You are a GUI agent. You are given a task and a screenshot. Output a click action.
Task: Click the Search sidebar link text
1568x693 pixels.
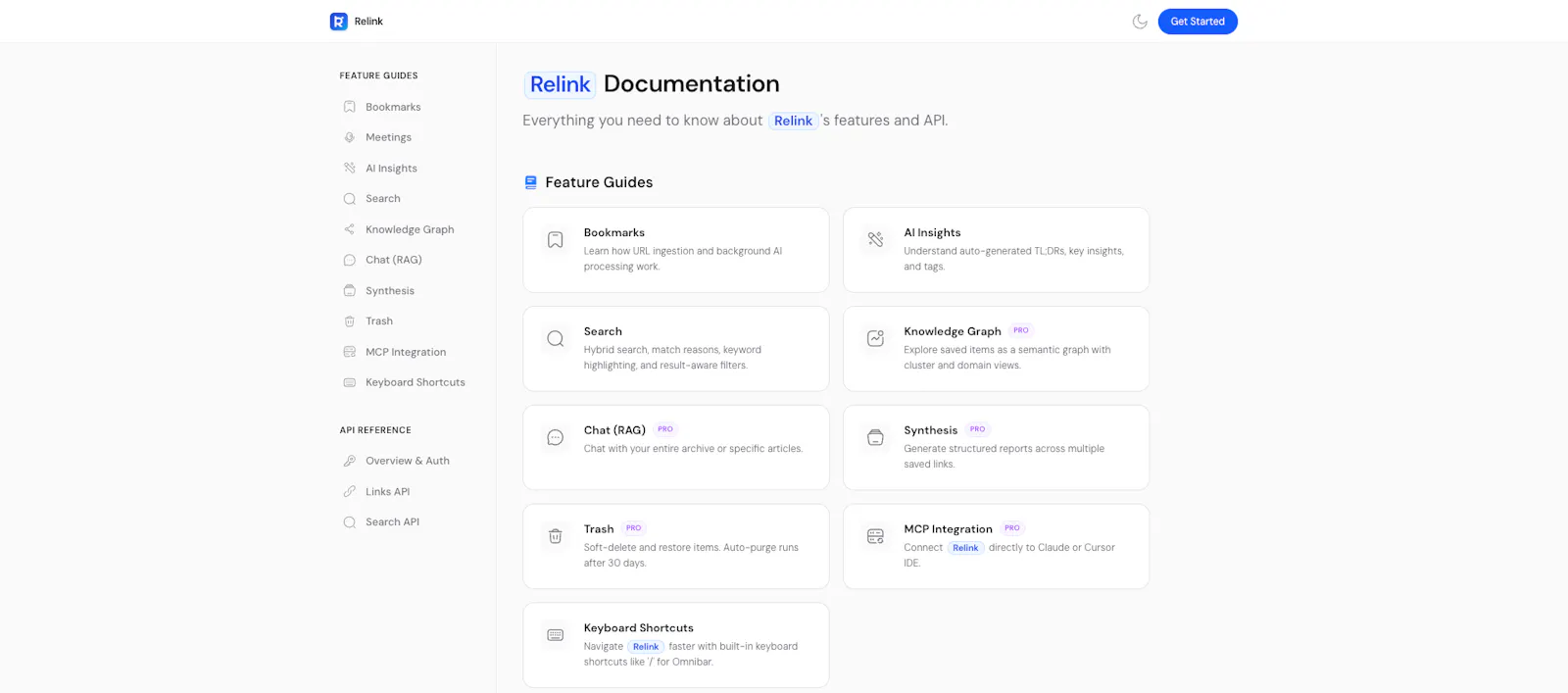383,199
